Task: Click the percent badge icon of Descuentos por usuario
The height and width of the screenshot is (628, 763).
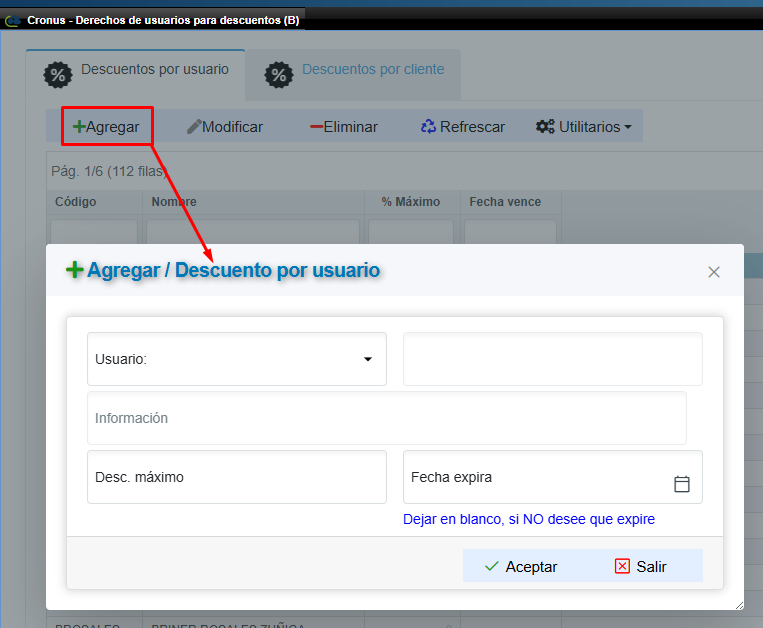Action: coord(58,75)
